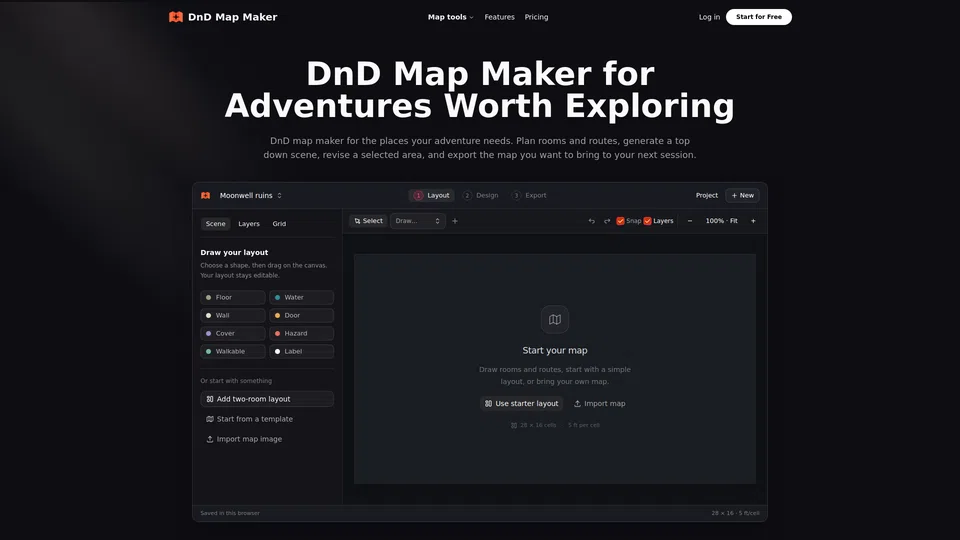Click the '28 × 16 · 5 ft/cell' status text
The width and height of the screenshot is (960, 540).
pos(735,513)
